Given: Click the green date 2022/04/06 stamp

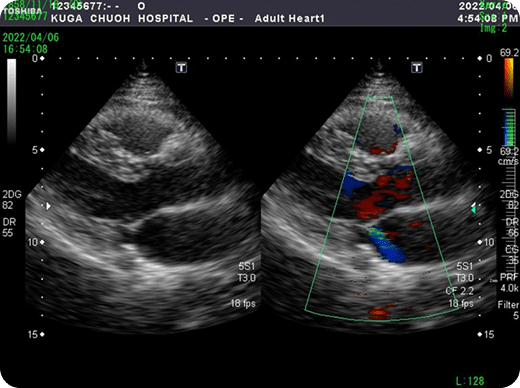Looking at the screenshot, I should [31, 37].
